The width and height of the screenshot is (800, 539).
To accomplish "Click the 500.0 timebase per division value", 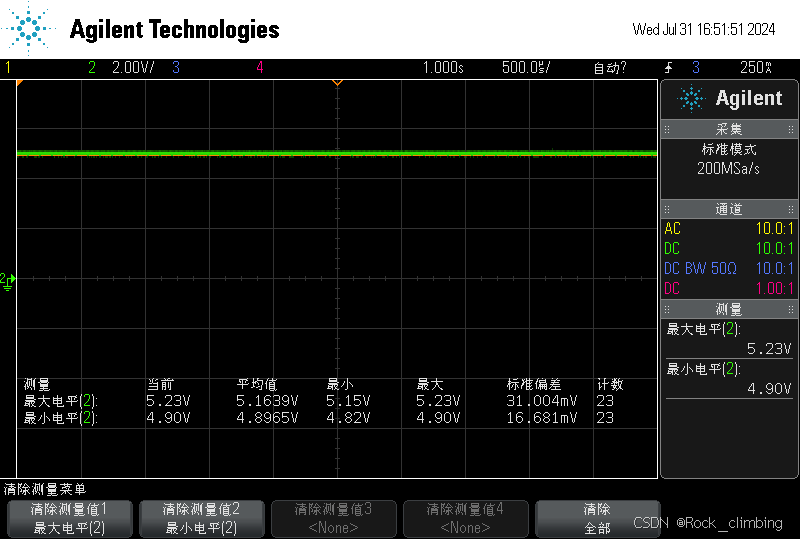I will [x=526, y=67].
